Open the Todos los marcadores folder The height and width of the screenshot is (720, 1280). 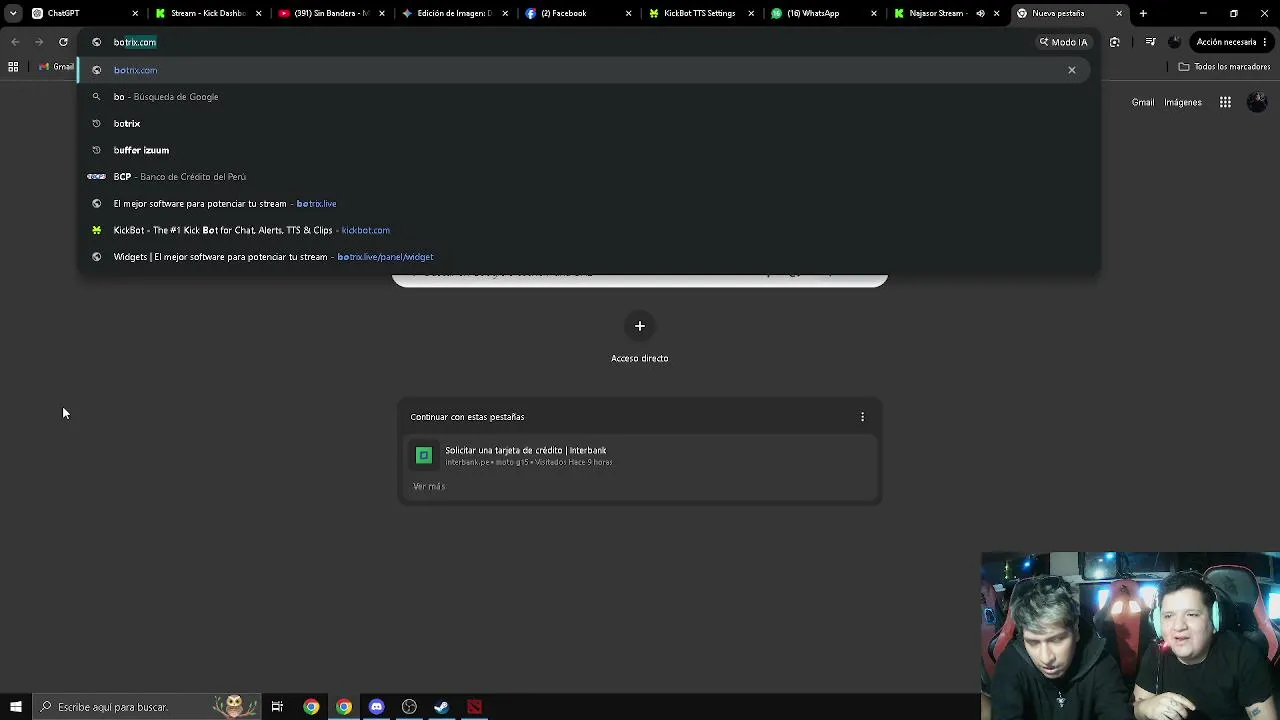1224,67
